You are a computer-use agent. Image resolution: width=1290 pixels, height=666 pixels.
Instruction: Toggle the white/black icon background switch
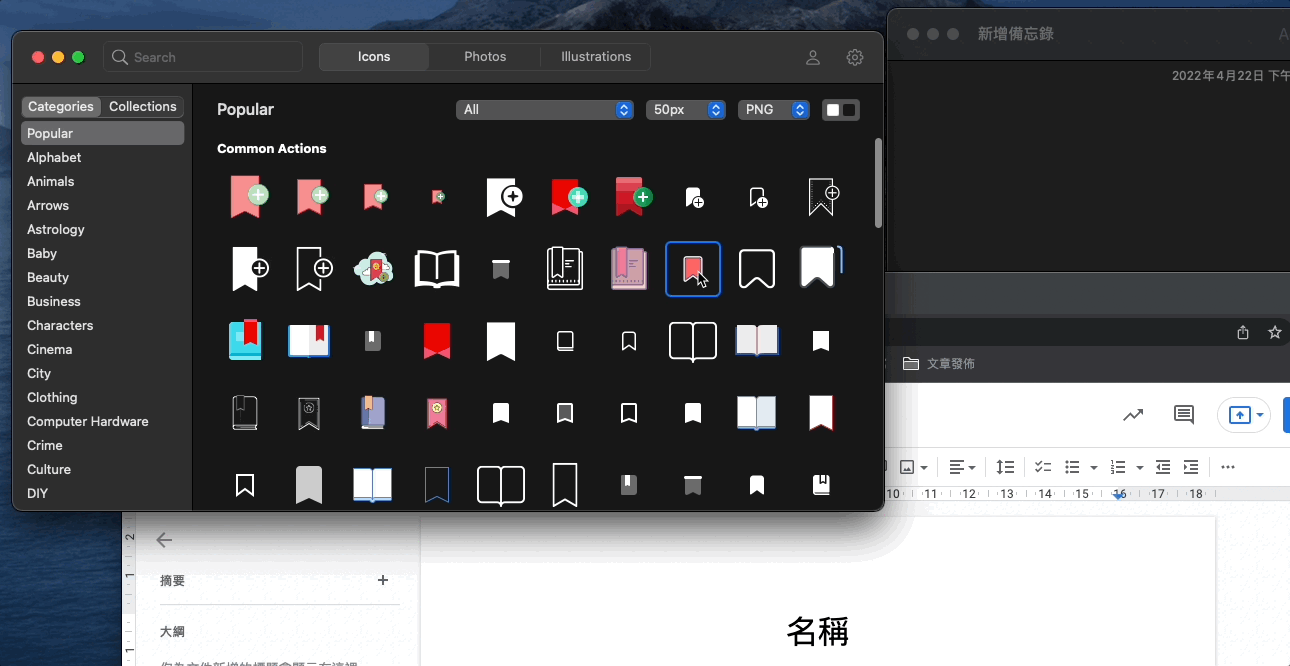840,110
